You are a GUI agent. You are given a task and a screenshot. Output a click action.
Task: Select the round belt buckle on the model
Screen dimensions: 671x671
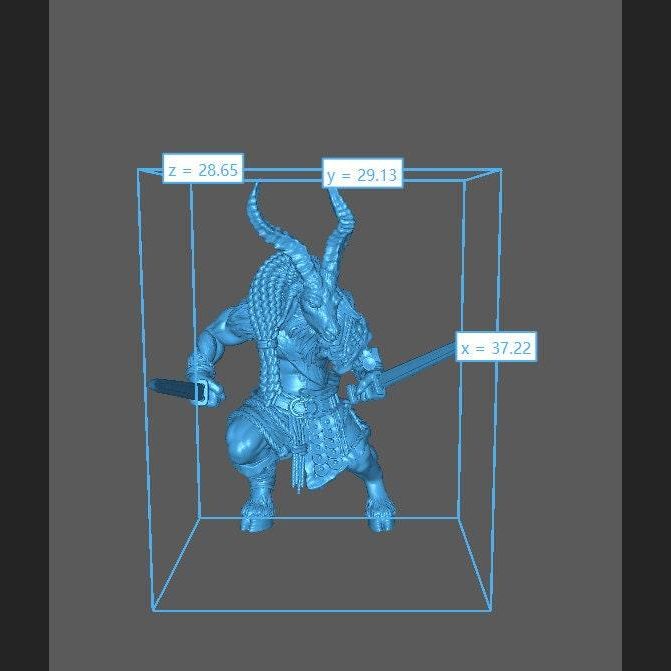tap(298, 406)
